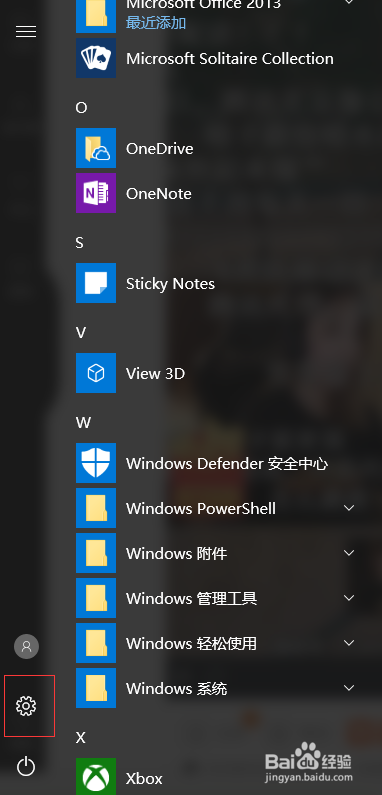Click the Windows Defender shield icon
Image resolution: width=382 pixels, height=795 pixels.
(x=96, y=463)
